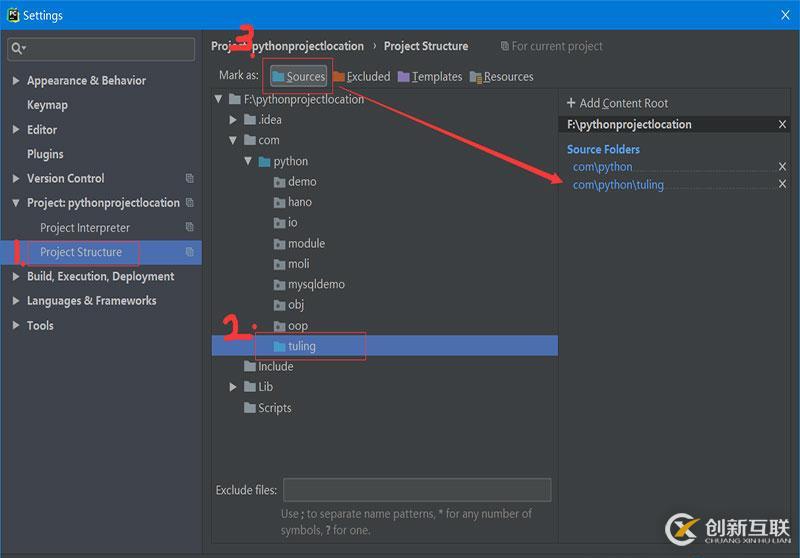
Task: Remove content root F:\pythonprojectlocation
Action: (x=782, y=124)
